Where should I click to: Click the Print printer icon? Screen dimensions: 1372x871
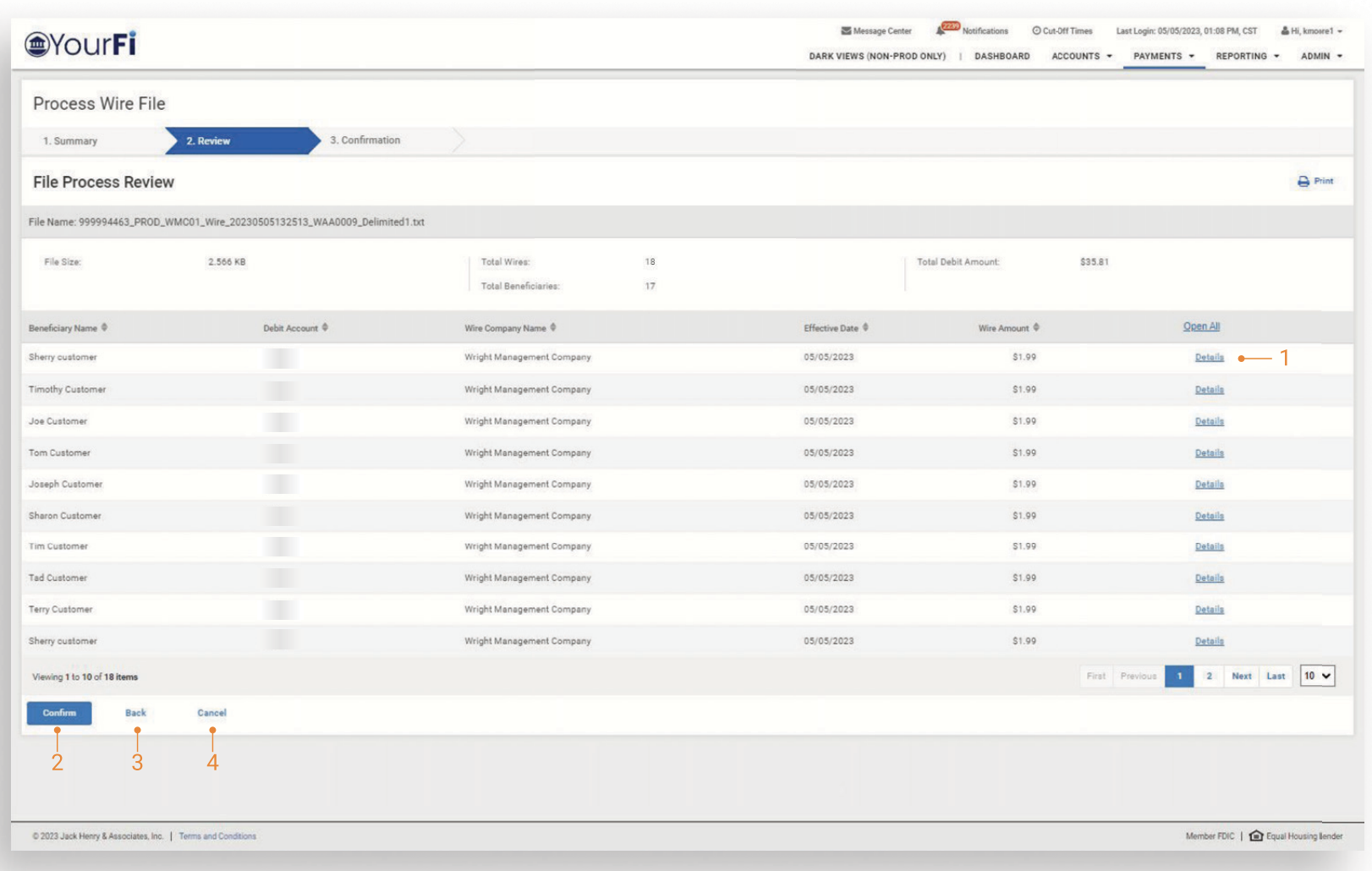click(x=1303, y=182)
